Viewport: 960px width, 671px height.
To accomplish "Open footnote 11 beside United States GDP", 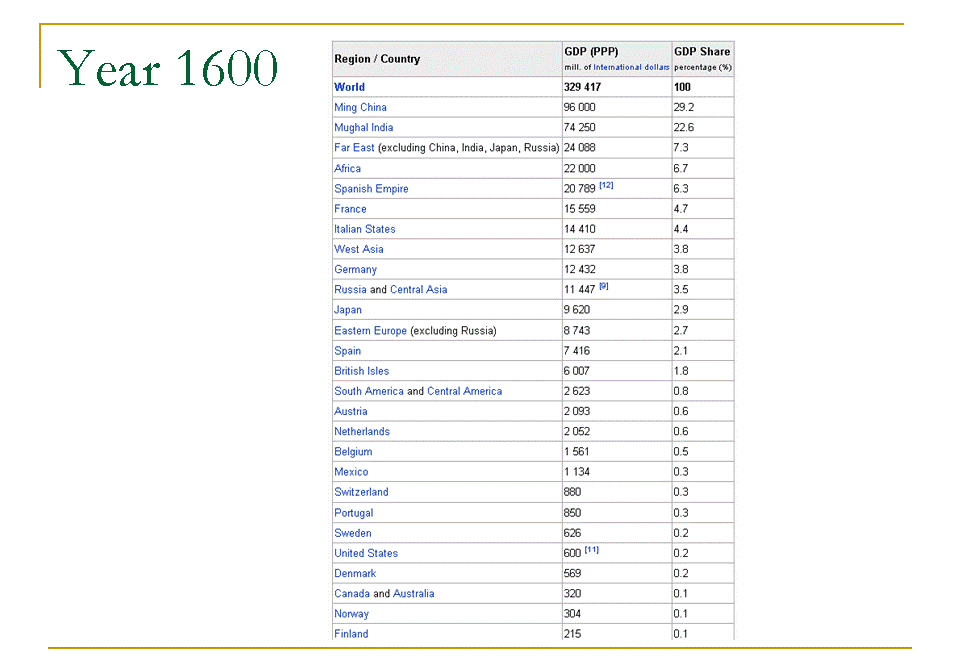I will click(592, 550).
